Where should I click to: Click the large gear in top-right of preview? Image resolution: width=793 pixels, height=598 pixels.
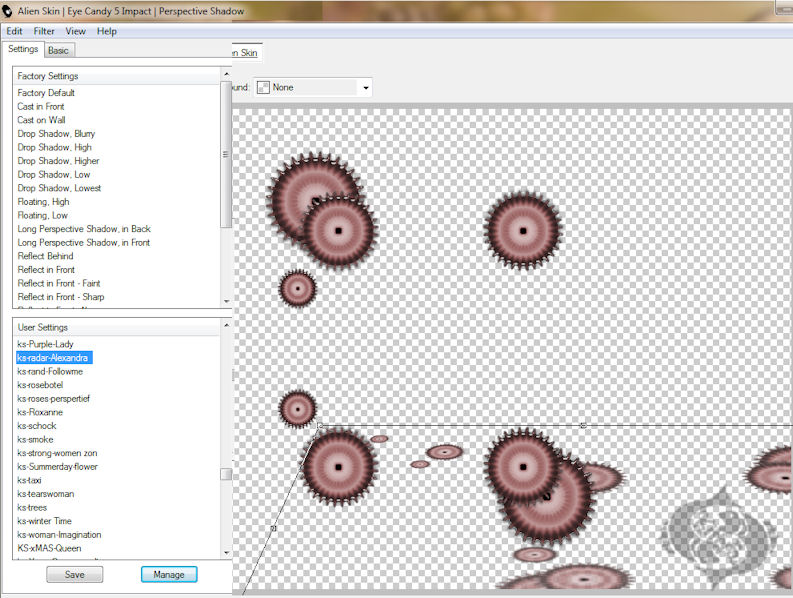[523, 231]
